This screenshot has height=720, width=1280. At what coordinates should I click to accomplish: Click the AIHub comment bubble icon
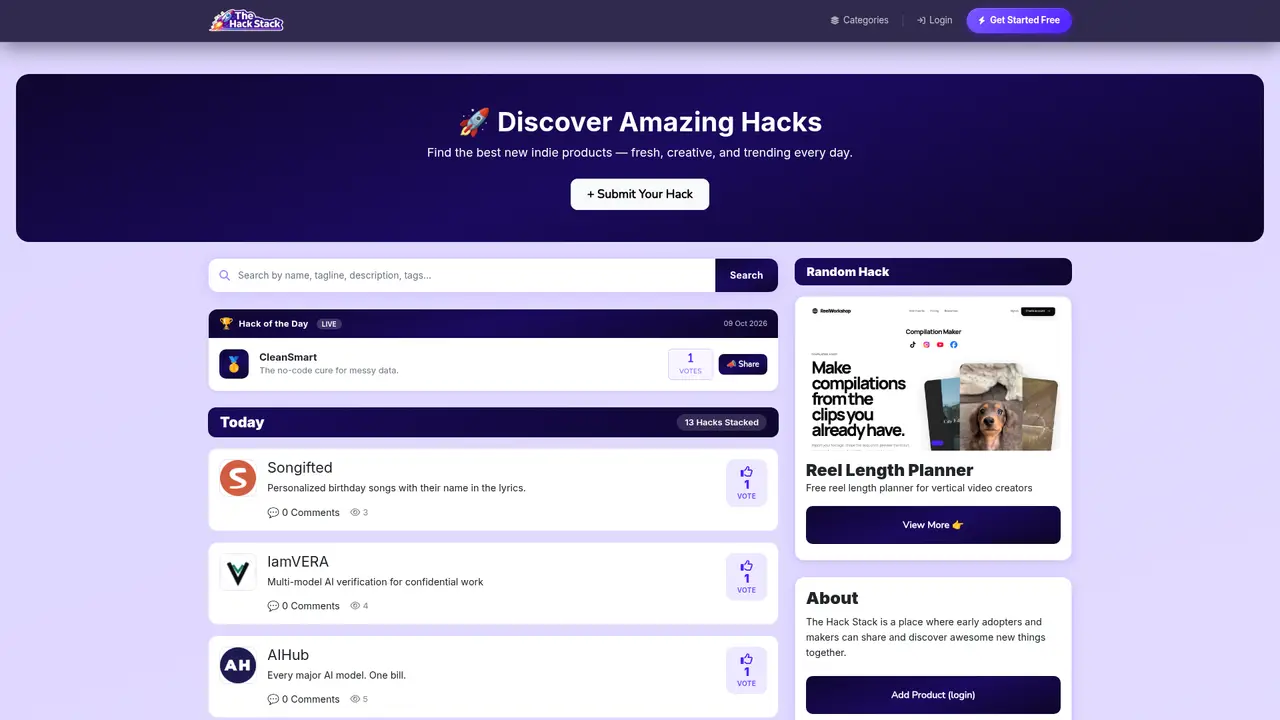tap(273, 699)
